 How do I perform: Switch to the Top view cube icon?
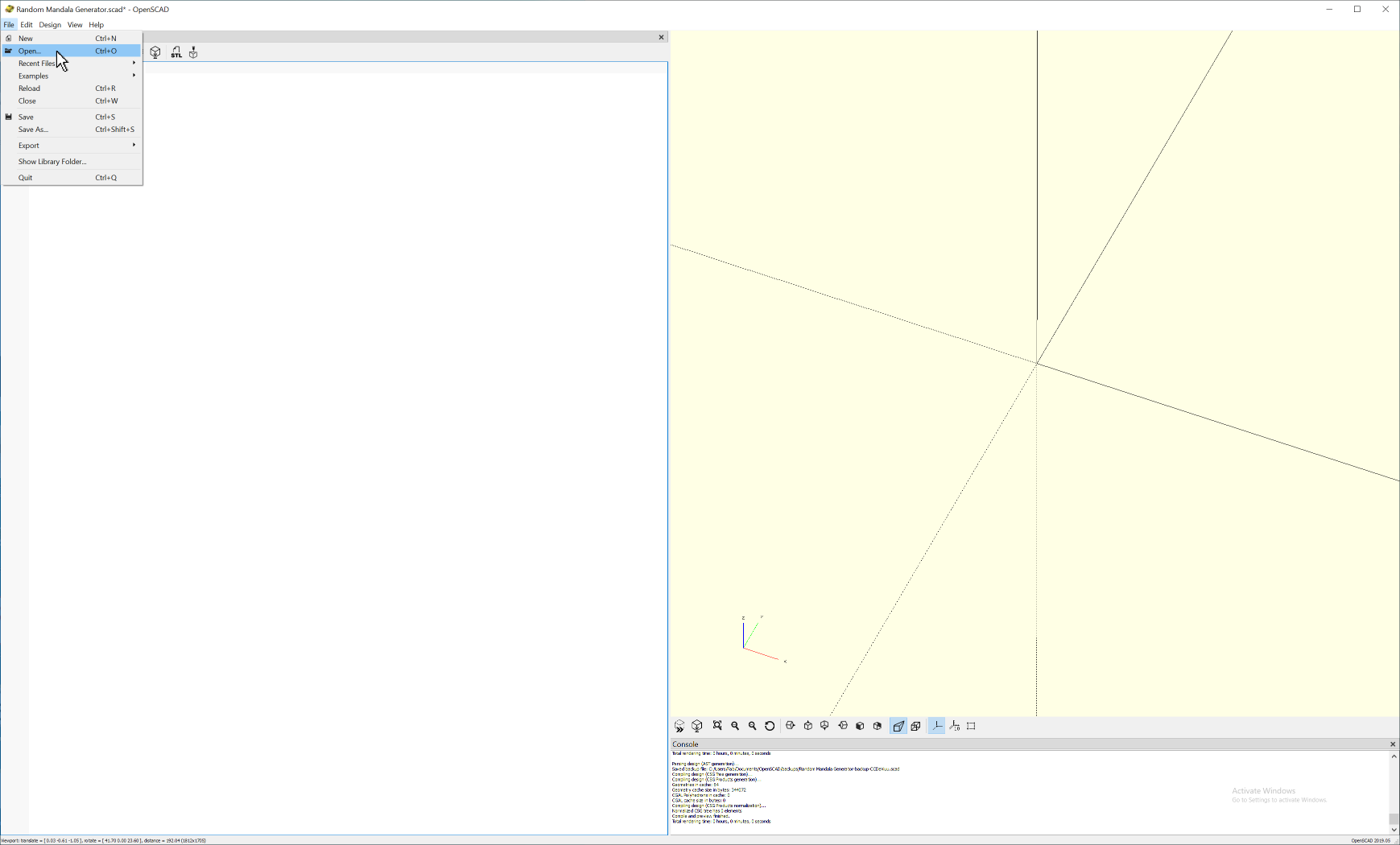[808, 726]
